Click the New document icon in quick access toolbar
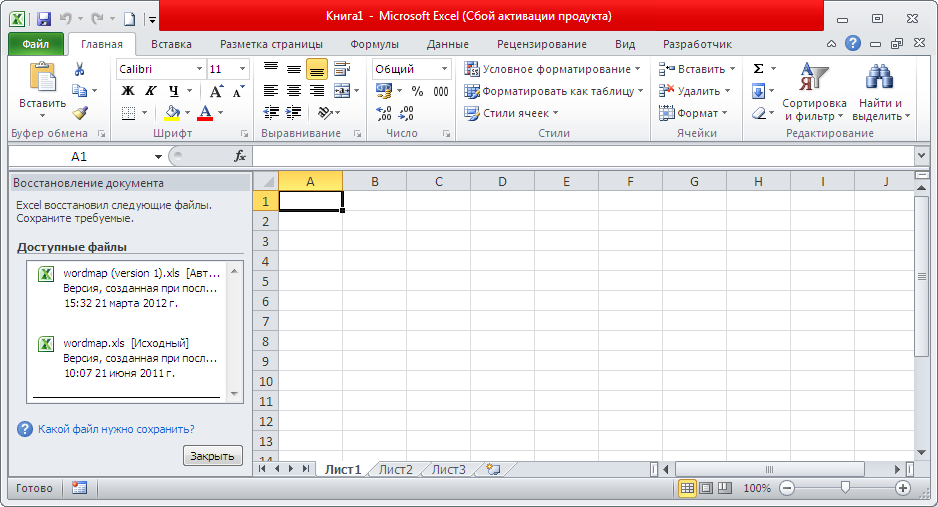This screenshot has width=938, height=507. (x=129, y=19)
